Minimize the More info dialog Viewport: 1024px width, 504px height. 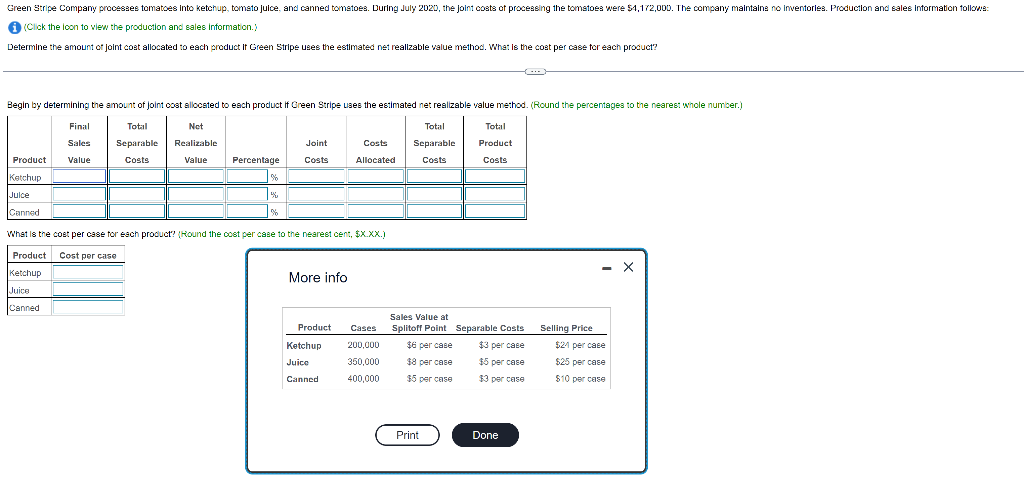pyautogui.click(x=607, y=267)
